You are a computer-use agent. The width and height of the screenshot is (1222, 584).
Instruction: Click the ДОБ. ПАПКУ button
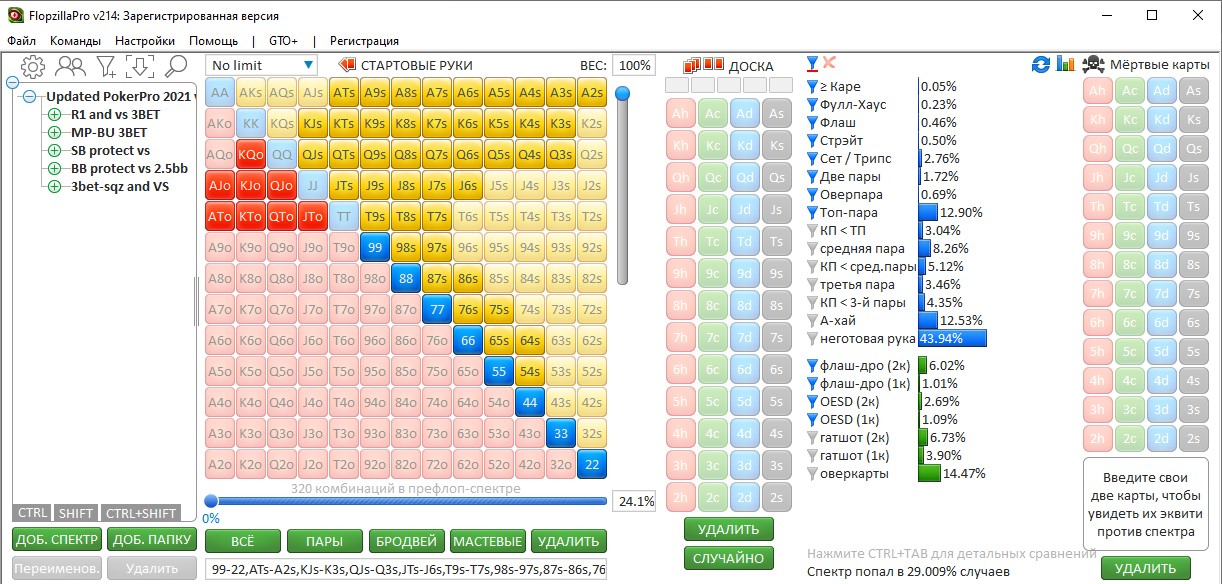coord(152,540)
